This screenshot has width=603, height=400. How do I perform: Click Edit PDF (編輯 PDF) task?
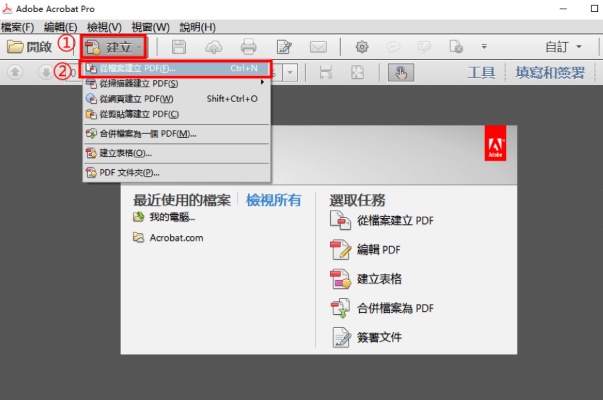tap(378, 250)
